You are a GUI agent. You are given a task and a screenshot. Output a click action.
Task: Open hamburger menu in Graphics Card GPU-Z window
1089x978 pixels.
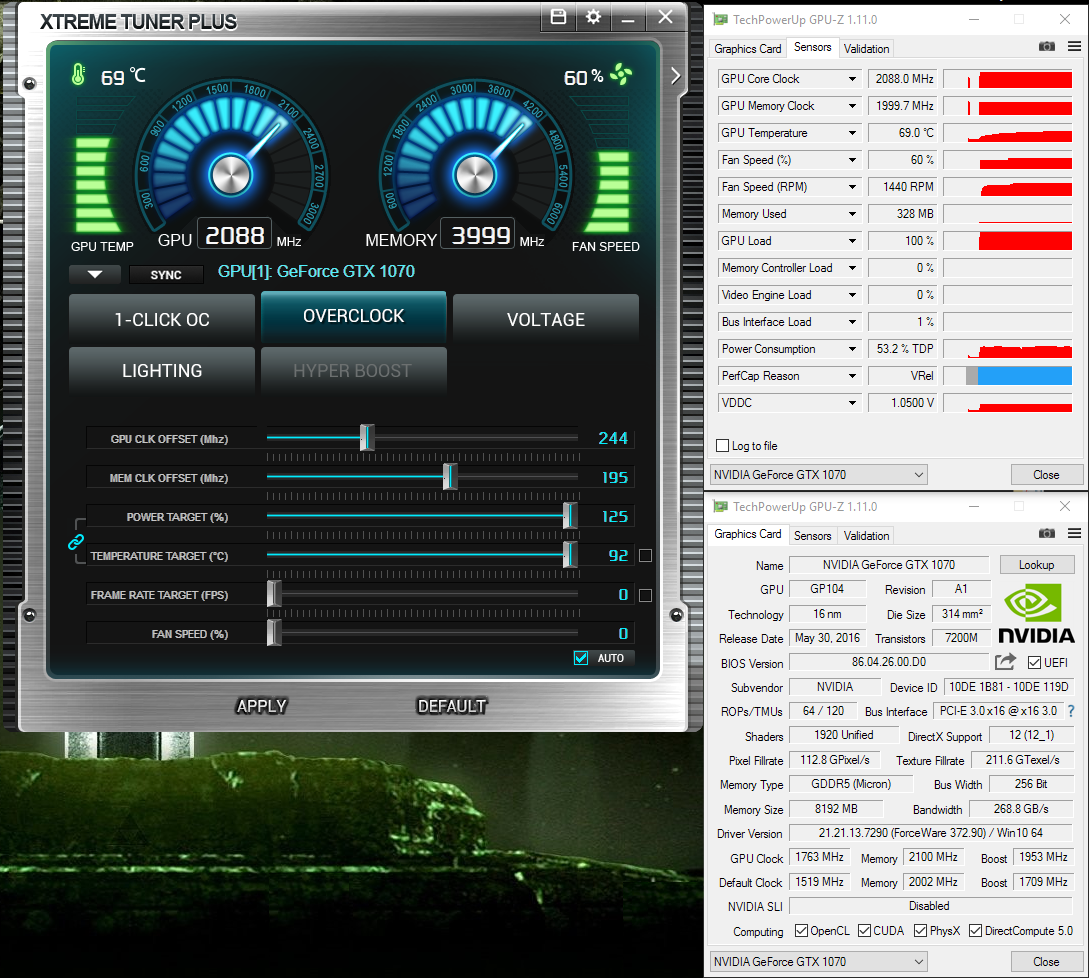pos(1074,533)
